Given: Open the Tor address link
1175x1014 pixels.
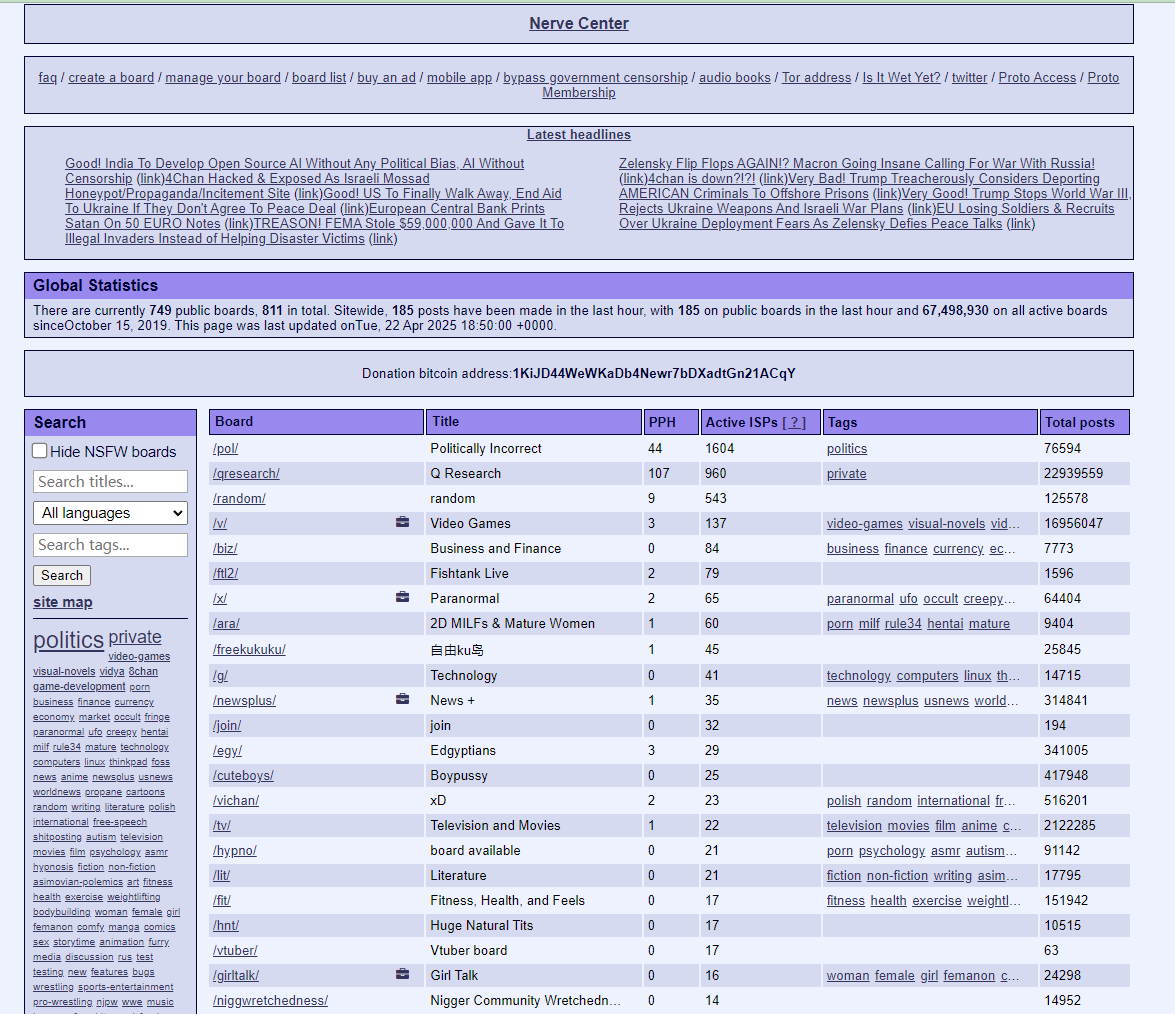Looking at the screenshot, I should pos(816,77).
